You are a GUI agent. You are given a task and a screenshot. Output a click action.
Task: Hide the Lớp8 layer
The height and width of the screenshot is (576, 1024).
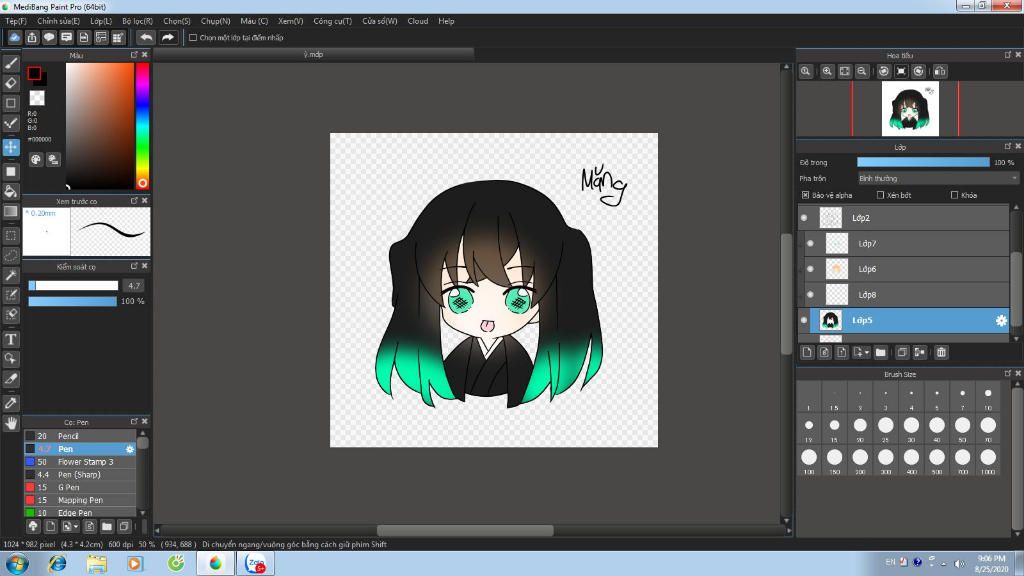tap(810, 295)
